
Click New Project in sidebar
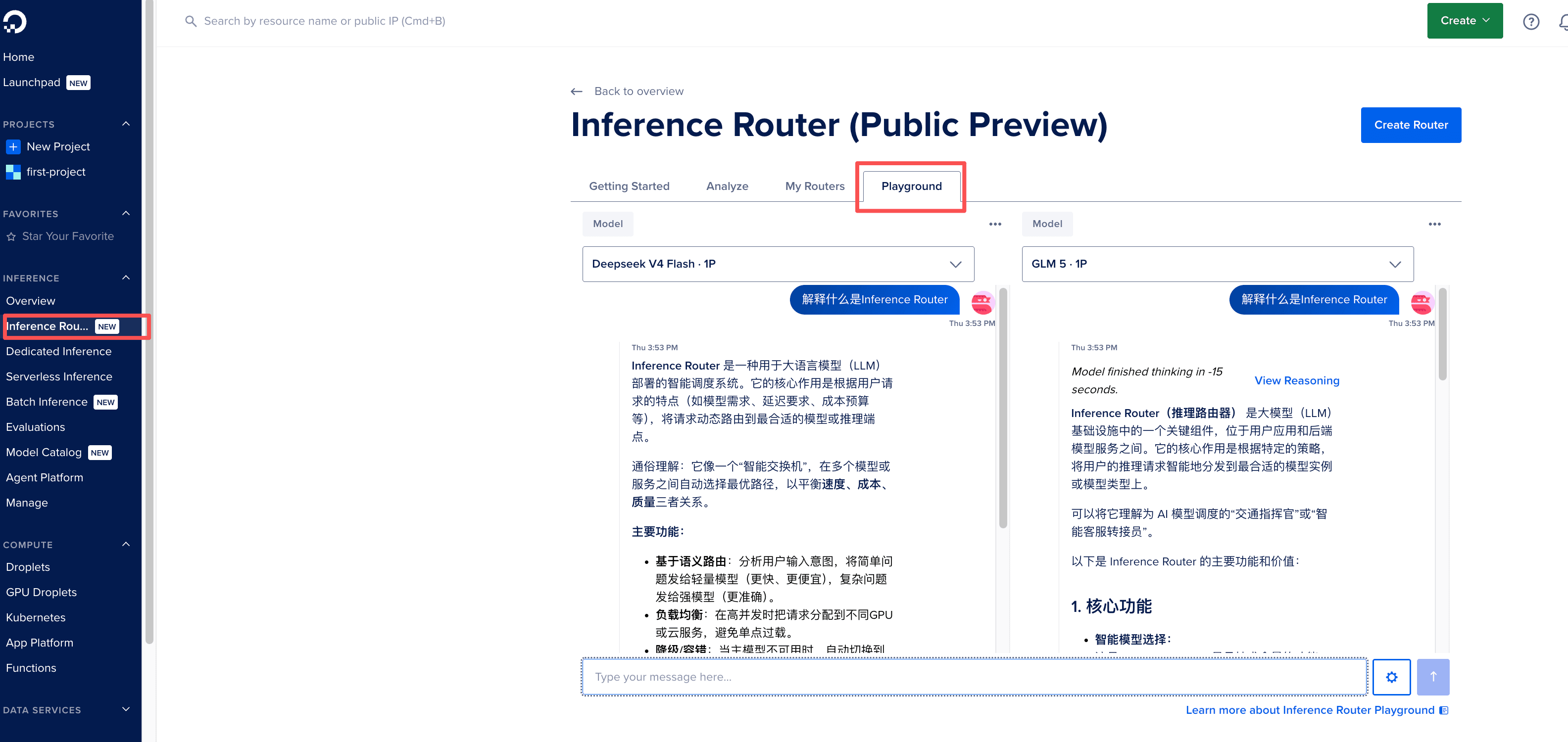tap(58, 146)
